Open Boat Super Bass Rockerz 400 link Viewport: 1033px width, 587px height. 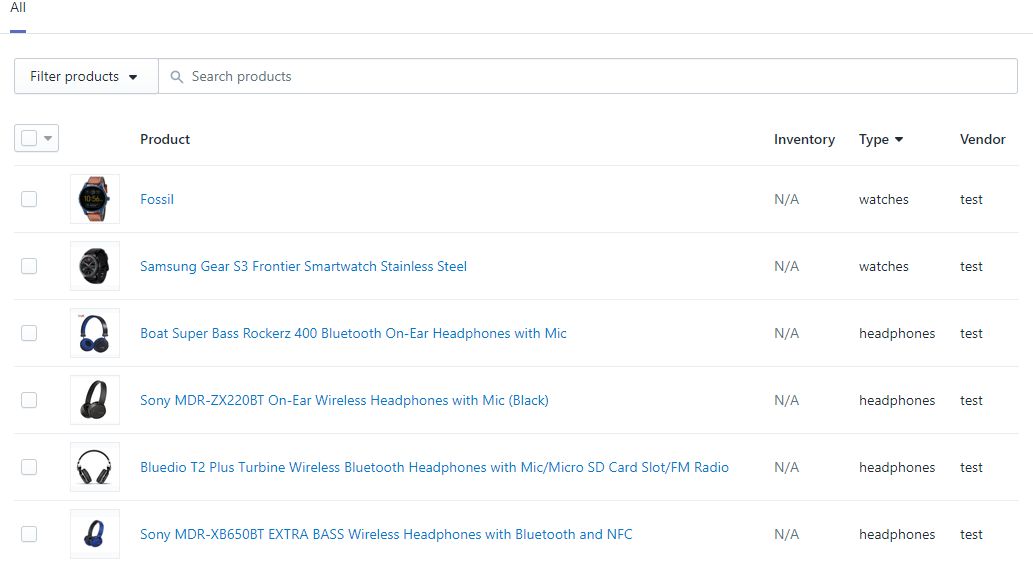pos(353,334)
